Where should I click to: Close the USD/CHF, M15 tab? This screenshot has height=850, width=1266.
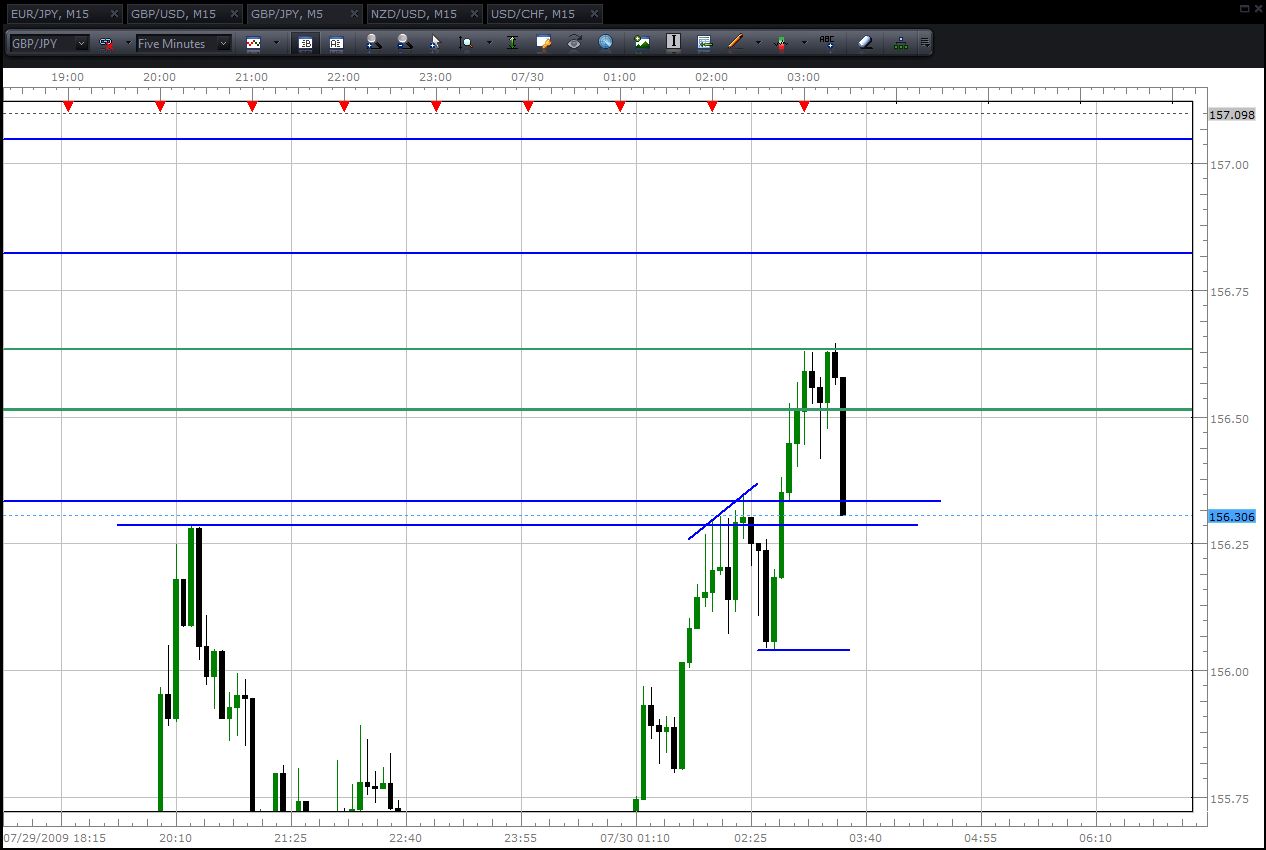point(594,14)
